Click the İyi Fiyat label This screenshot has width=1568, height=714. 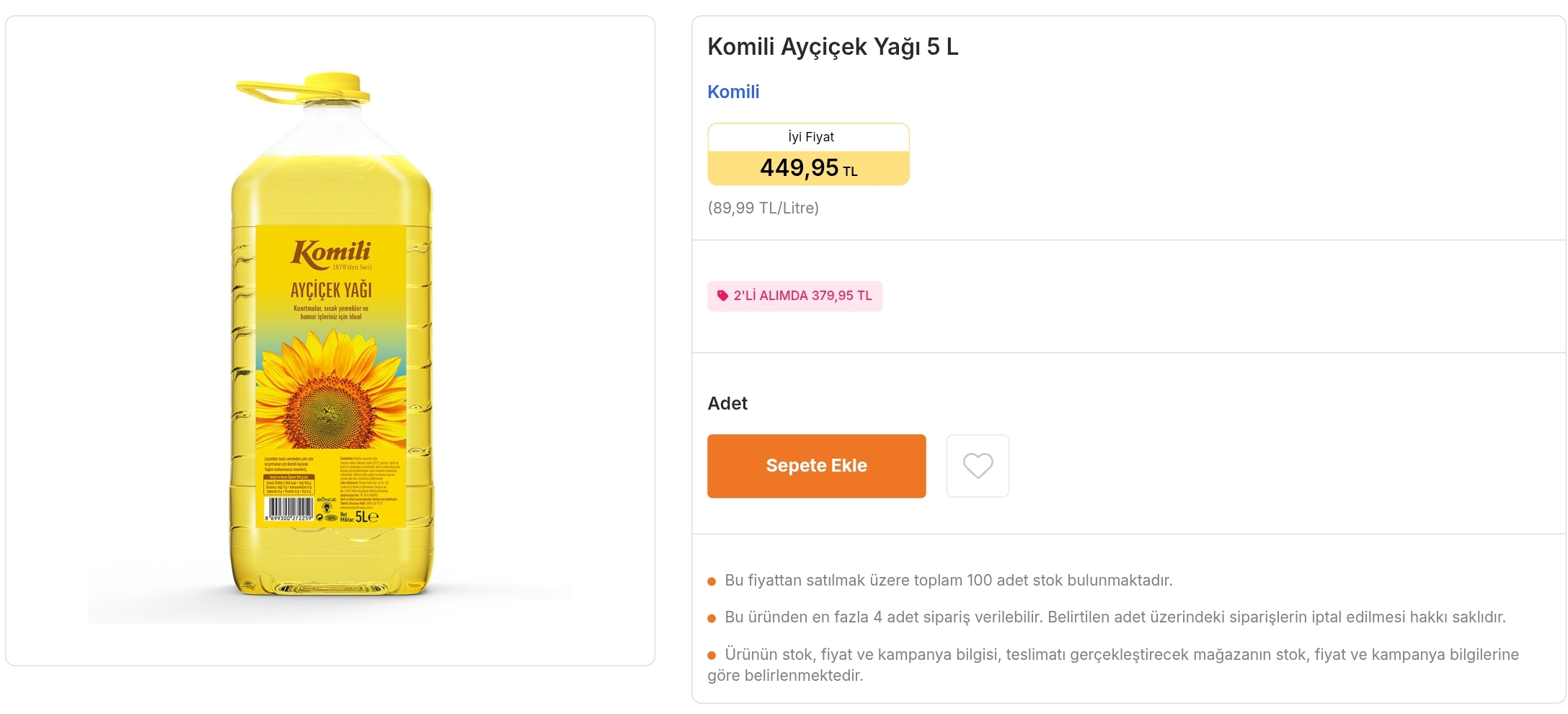click(x=810, y=137)
